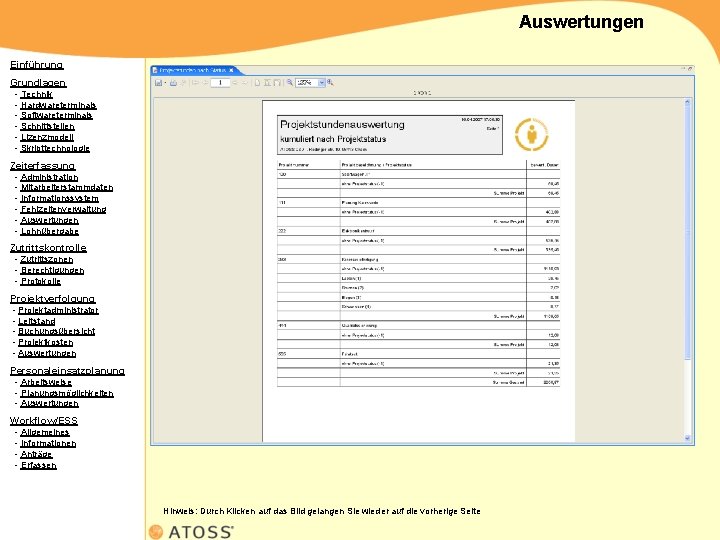Open the Arbeitsweise link
The height and width of the screenshot is (540, 720).
point(46,382)
